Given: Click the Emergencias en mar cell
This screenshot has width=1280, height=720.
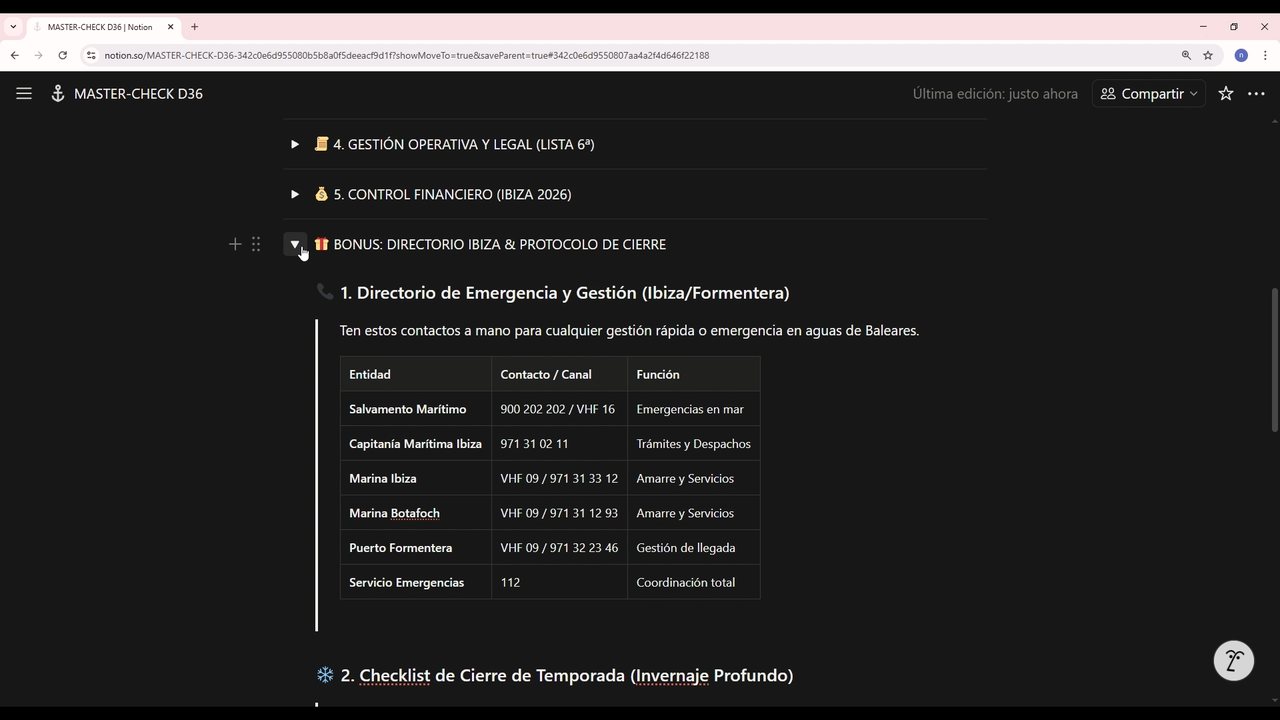Looking at the screenshot, I should (x=694, y=408).
